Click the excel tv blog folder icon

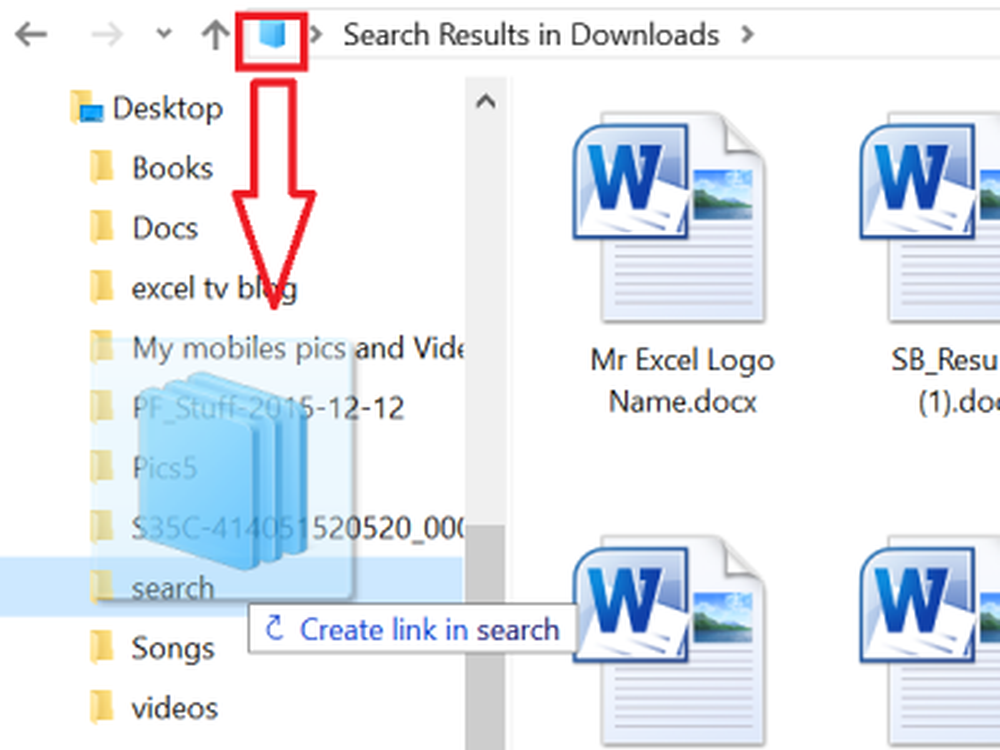point(101,287)
